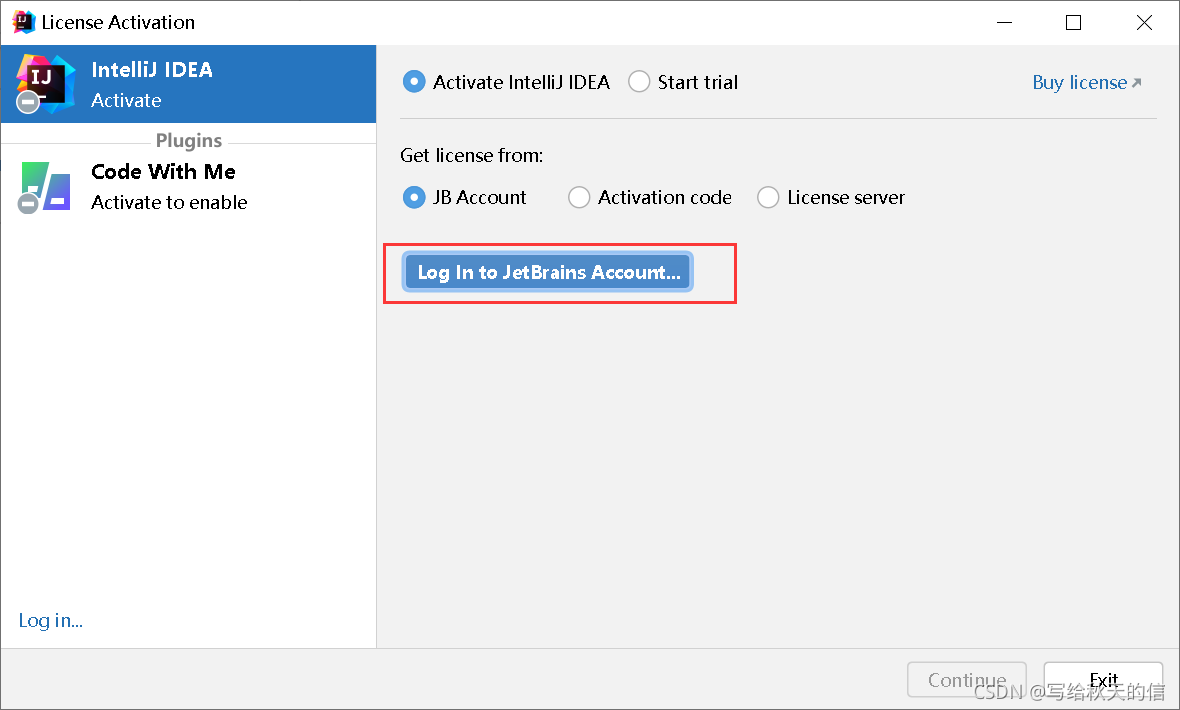This screenshot has height=710, width=1180.
Task: Click the Exit button
Action: click(x=1103, y=679)
